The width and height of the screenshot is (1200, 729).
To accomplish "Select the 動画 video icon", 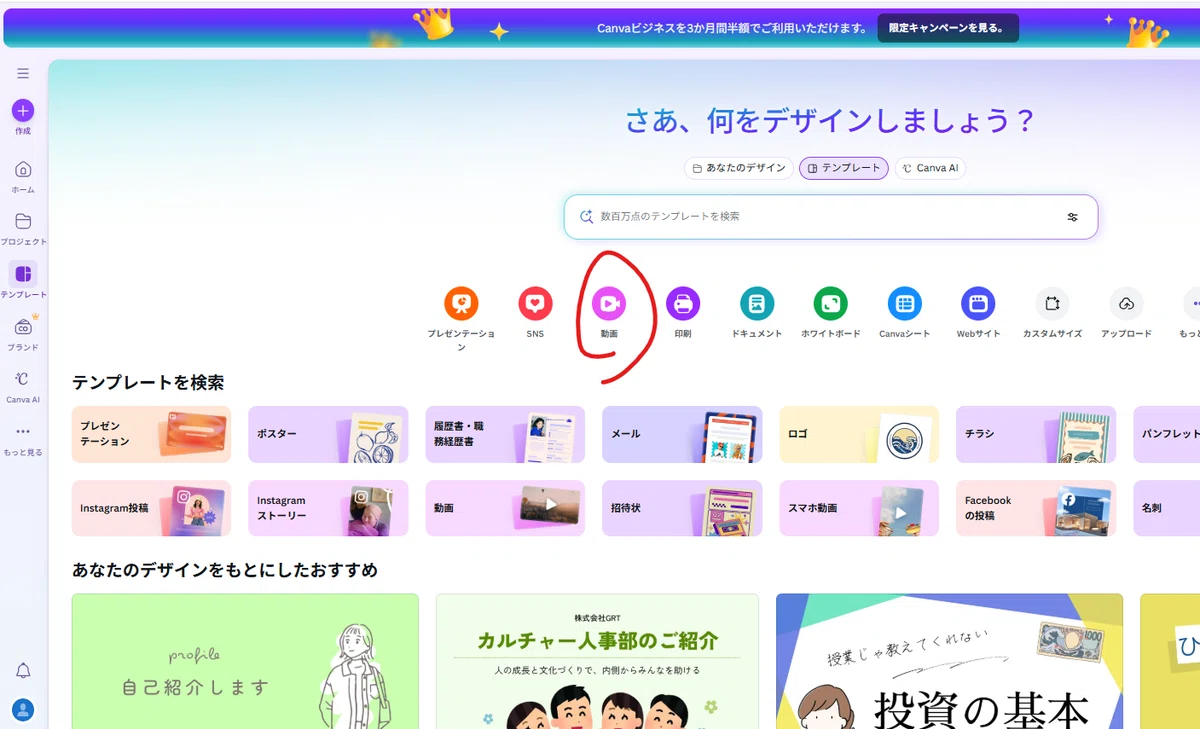I will point(609,303).
